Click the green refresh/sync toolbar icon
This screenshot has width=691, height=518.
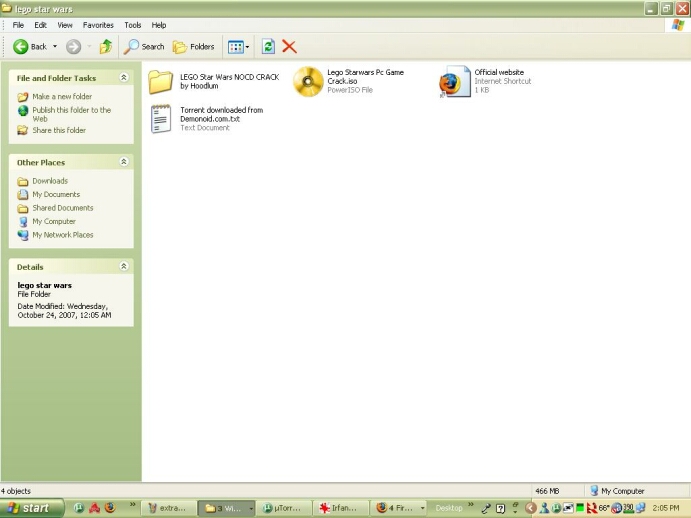(268, 46)
